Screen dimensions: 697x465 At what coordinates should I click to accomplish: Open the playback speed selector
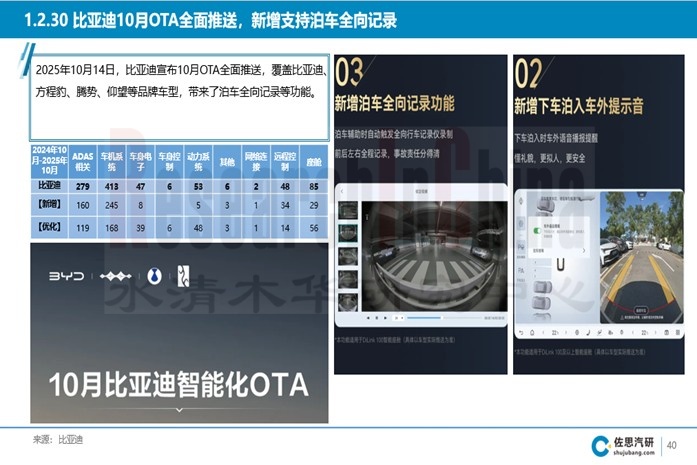click(x=398, y=318)
